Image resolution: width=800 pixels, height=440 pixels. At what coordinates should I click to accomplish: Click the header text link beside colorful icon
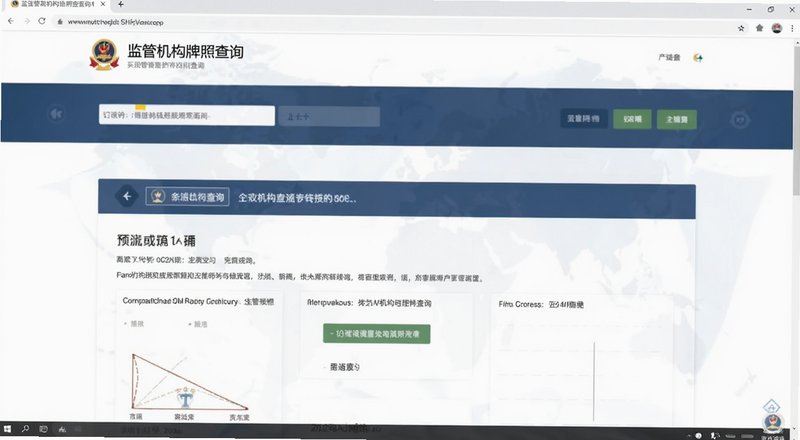(x=669, y=58)
